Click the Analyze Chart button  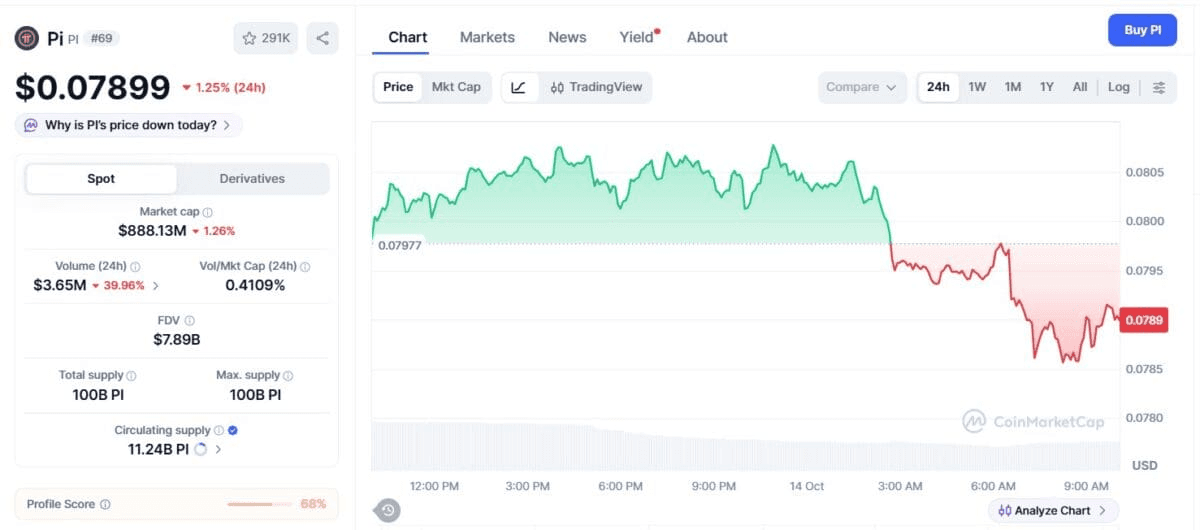click(x=1054, y=510)
